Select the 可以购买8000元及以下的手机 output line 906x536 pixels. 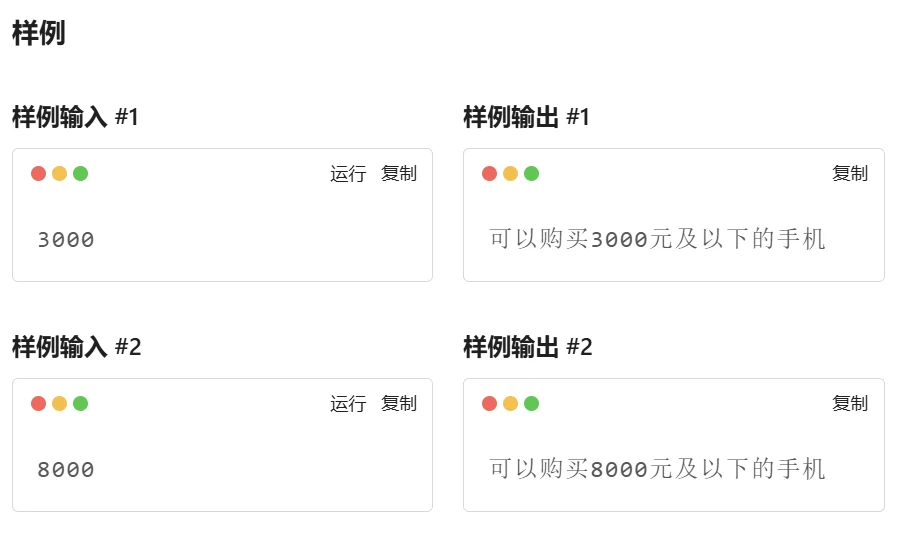[x=657, y=468]
